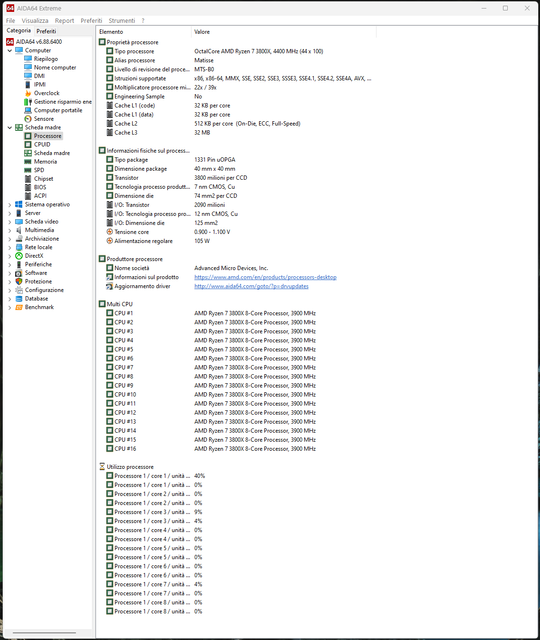
Task: Expand the Rete locale node
Action: click(10, 248)
